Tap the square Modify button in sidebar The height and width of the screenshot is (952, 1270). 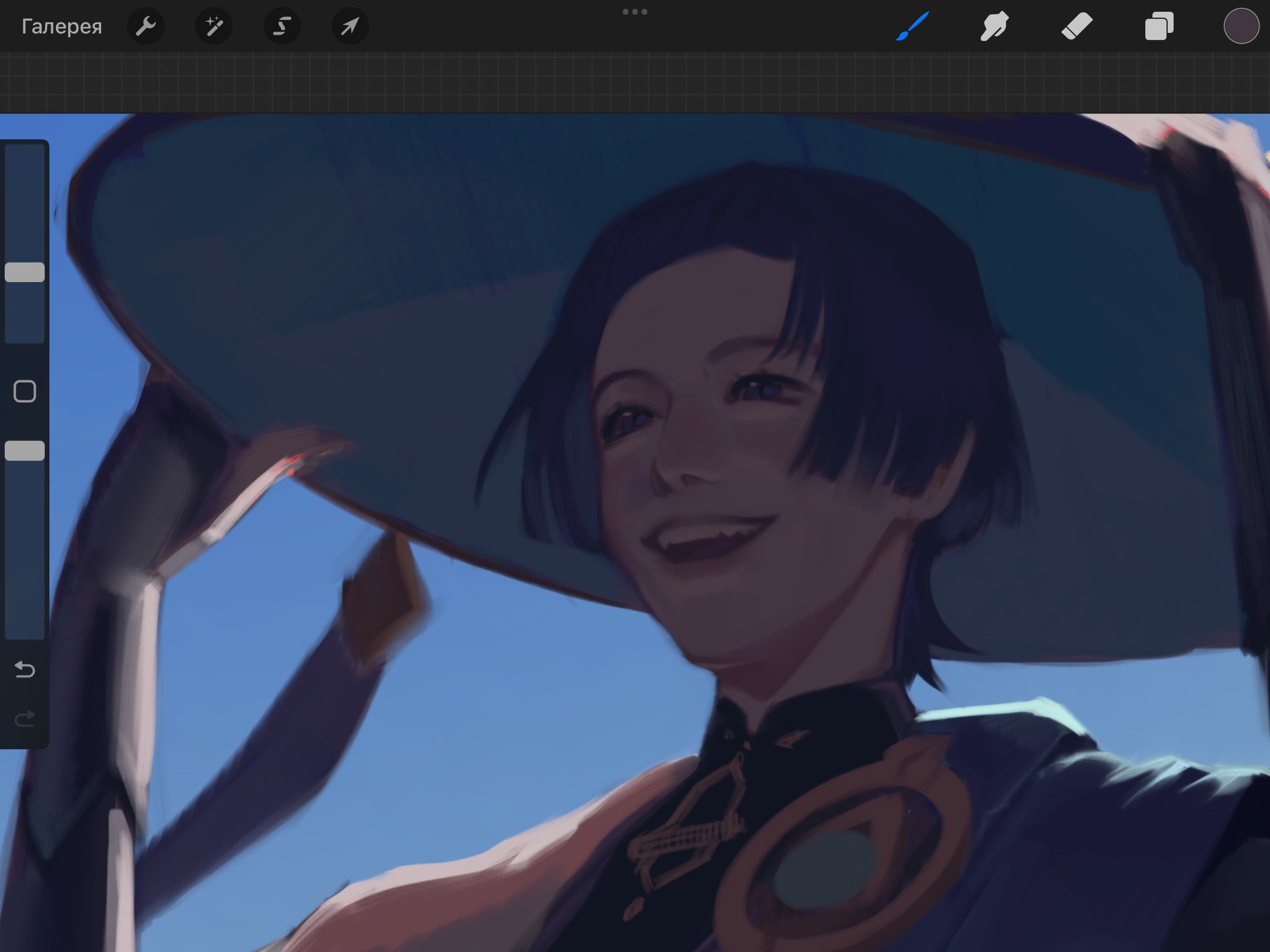(x=25, y=392)
